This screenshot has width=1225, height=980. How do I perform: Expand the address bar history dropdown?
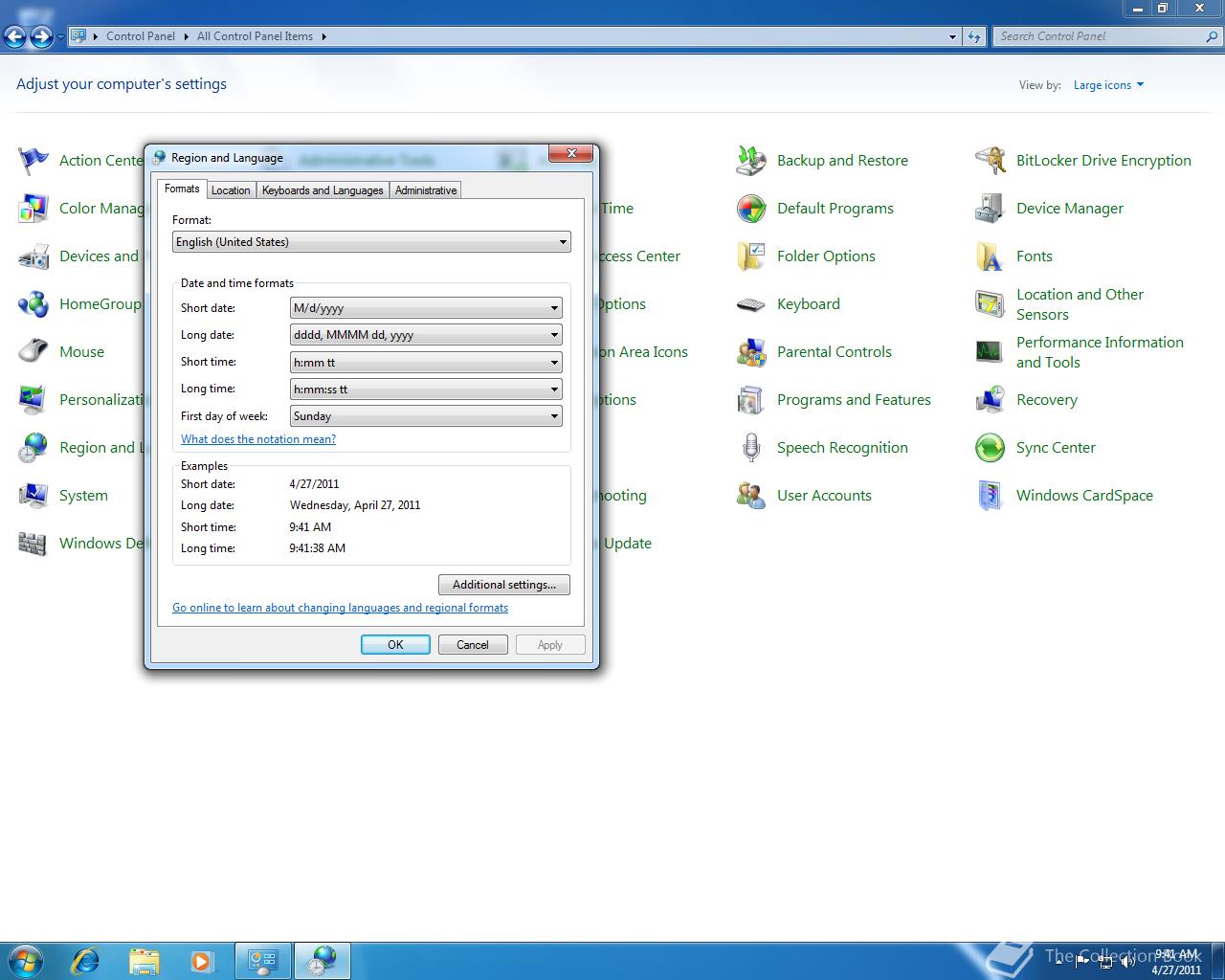[x=952, y=36]
